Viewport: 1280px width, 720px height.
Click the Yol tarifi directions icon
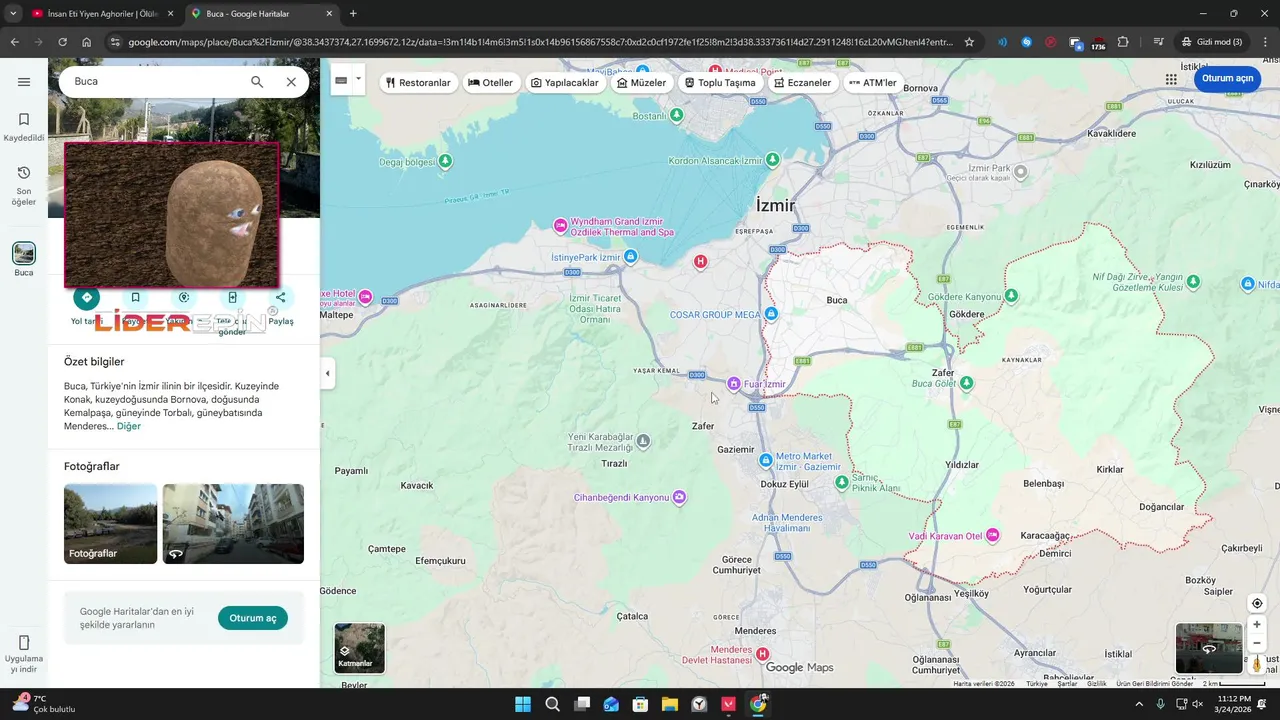coord(87,297)
